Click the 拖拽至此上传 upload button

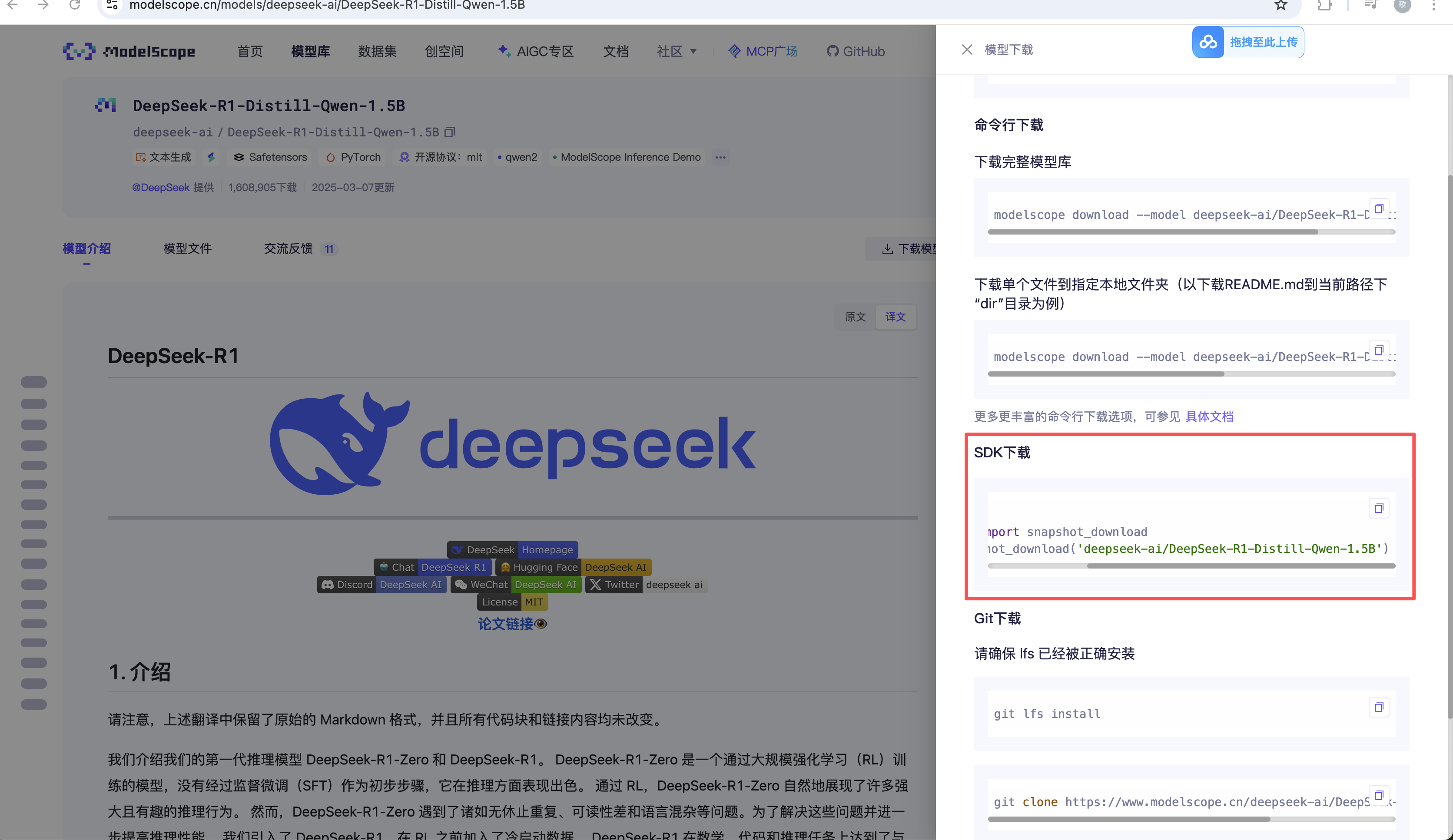[x=1248, y=42]
